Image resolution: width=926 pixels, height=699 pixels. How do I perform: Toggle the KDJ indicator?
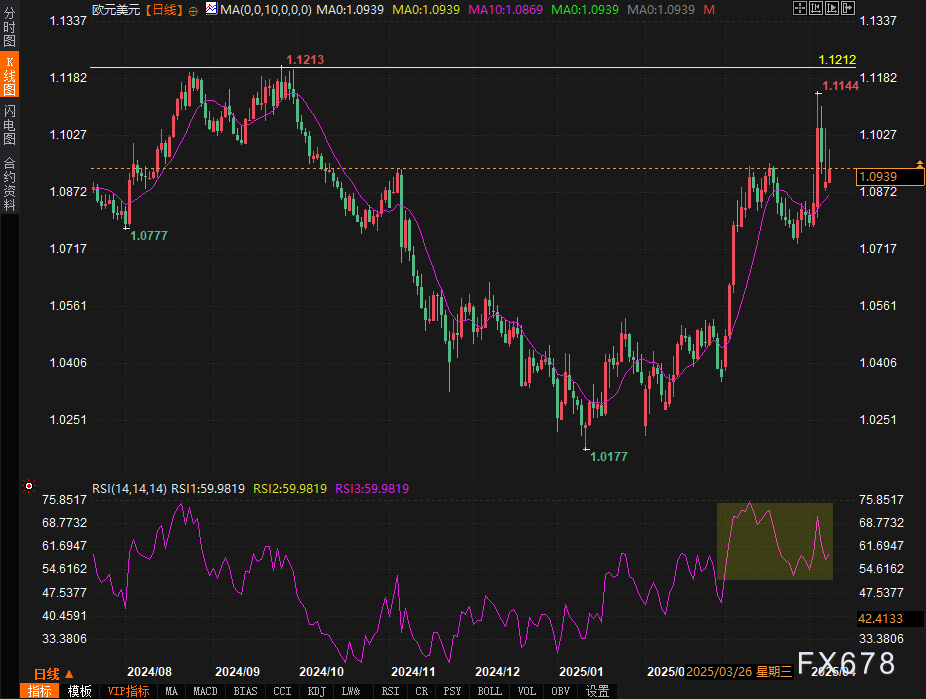click(316, 691)
